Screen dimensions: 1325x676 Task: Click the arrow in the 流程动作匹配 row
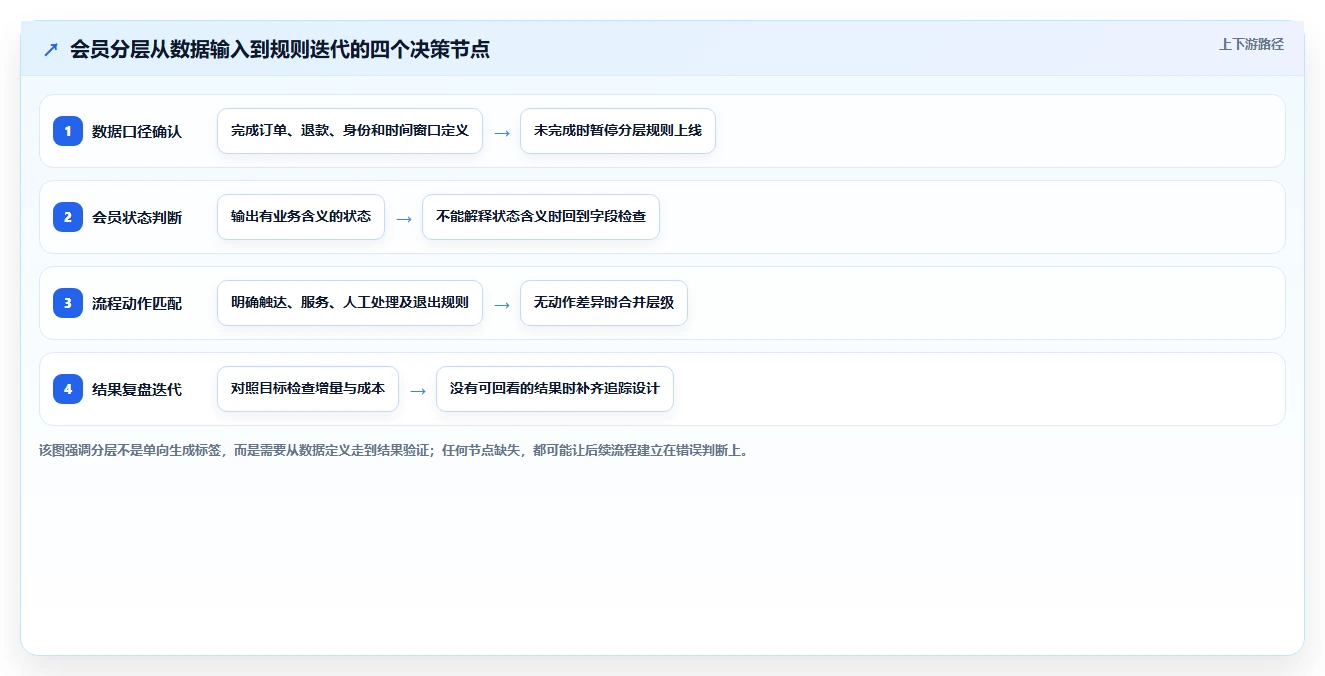tap(502, 304)
